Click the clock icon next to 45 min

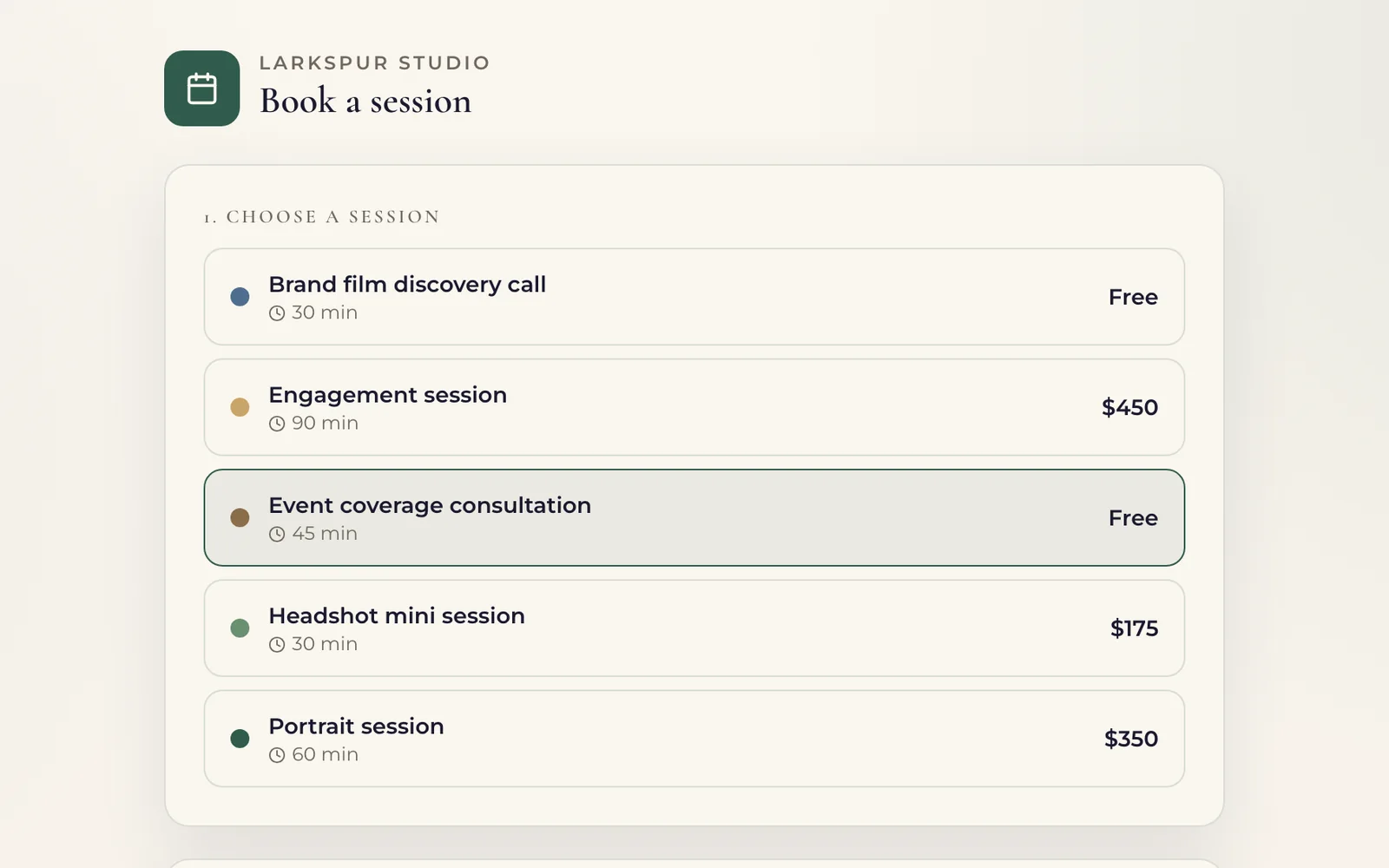[277, 534]
